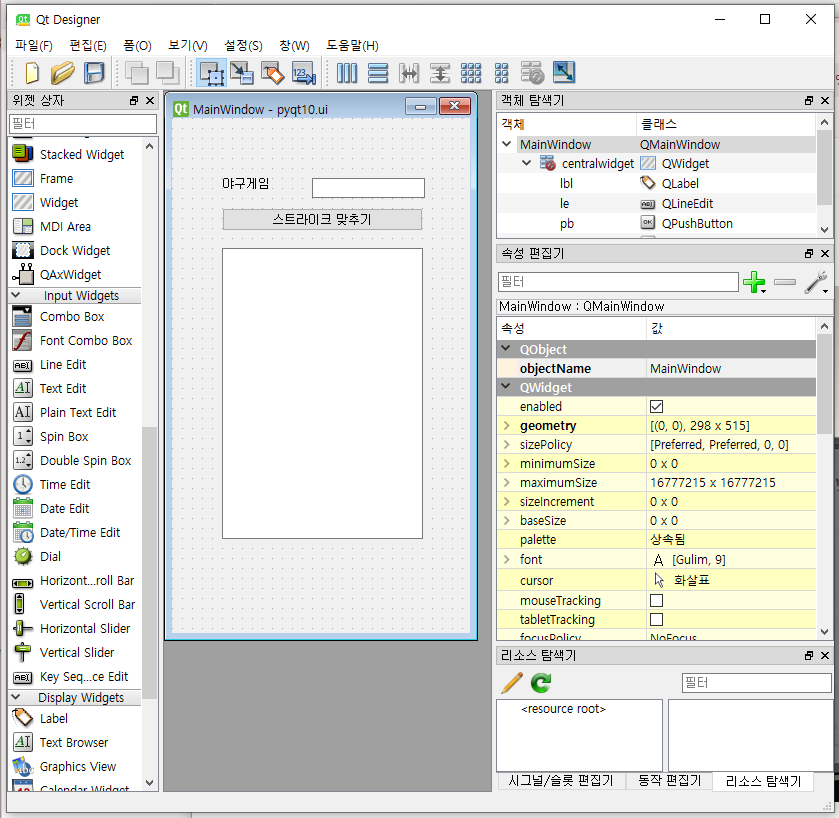Open the 보기(V) menu

(187, 45)
